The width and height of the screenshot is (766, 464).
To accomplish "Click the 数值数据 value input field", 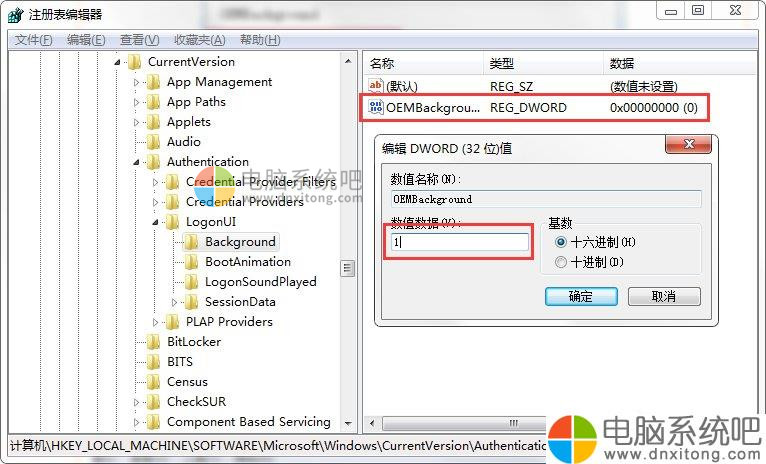I will pos(459,242).
